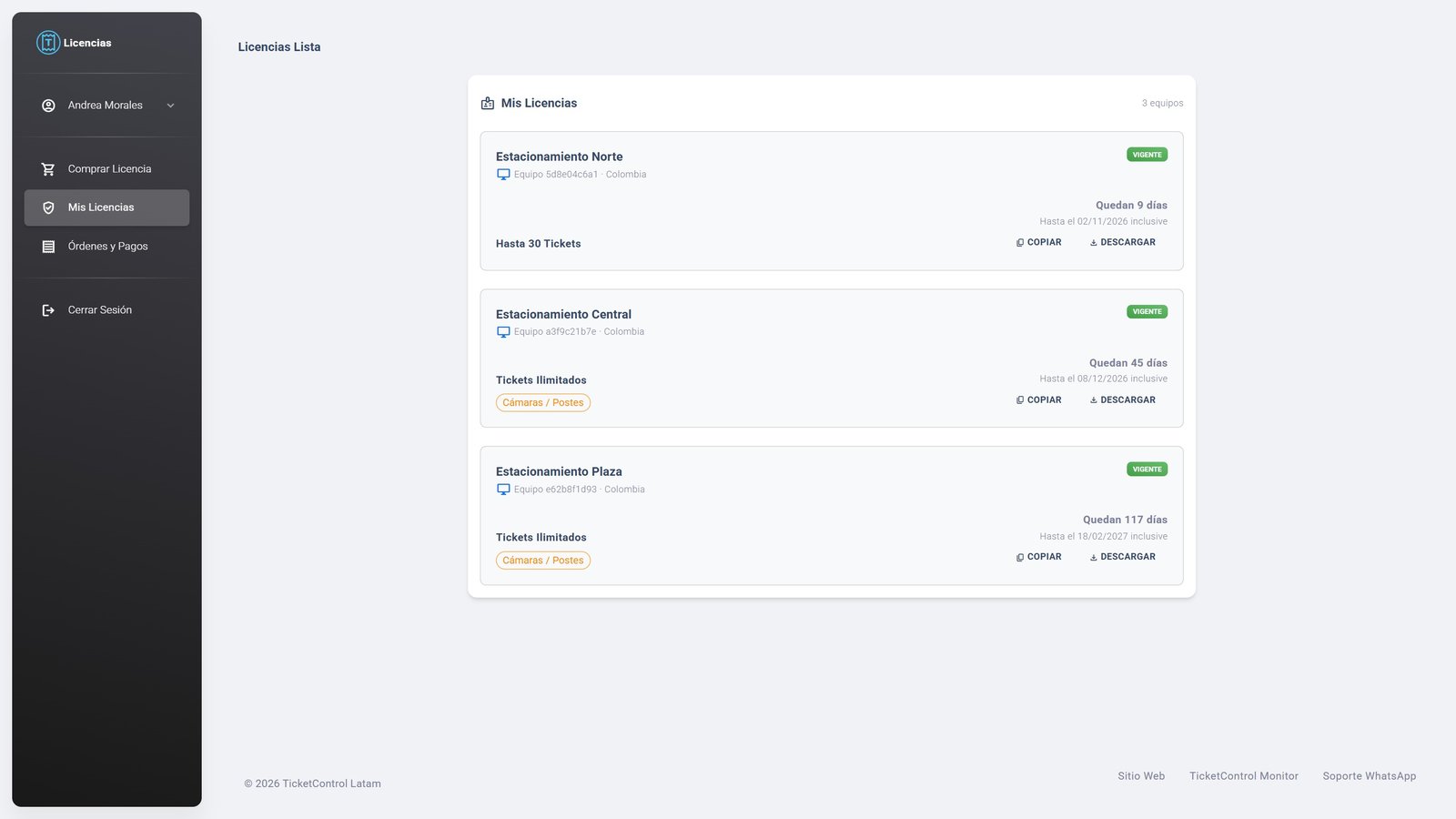The height and width of the screenshot is (819, 1456).
Task: Download the Estacionamiento Plaza license
Action: (x=1122, y=557)
